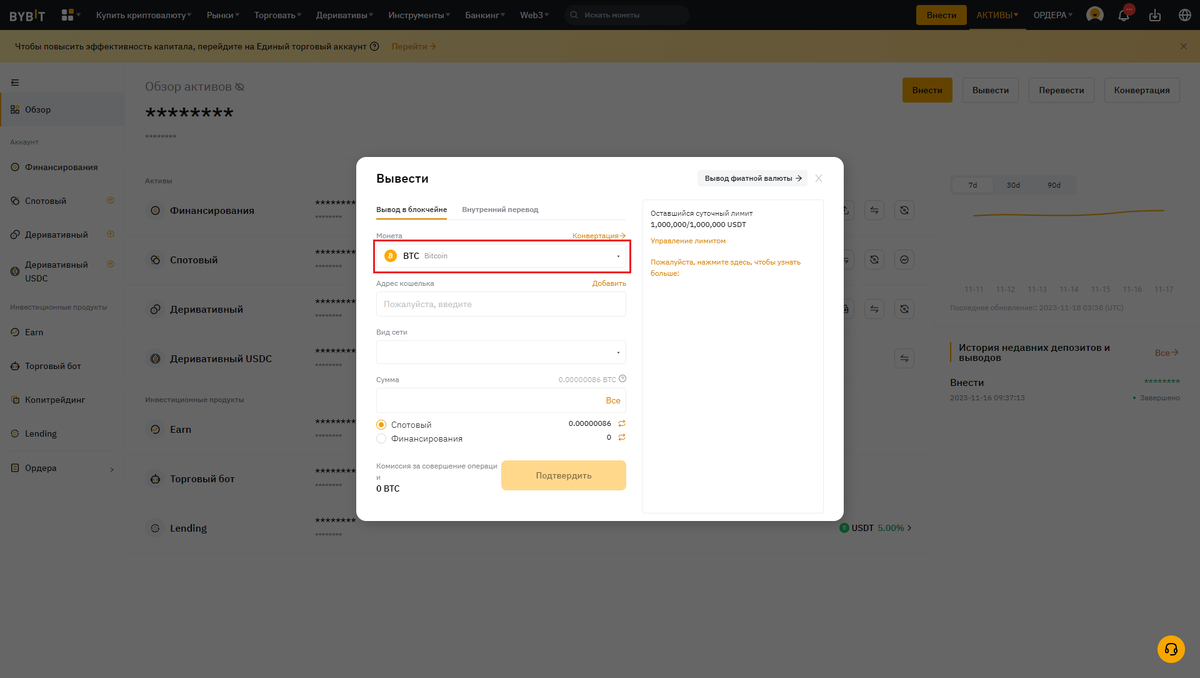Click convert icon in Деривативный asset row
Screen dimensions: 1200x678
pos(904,309)
